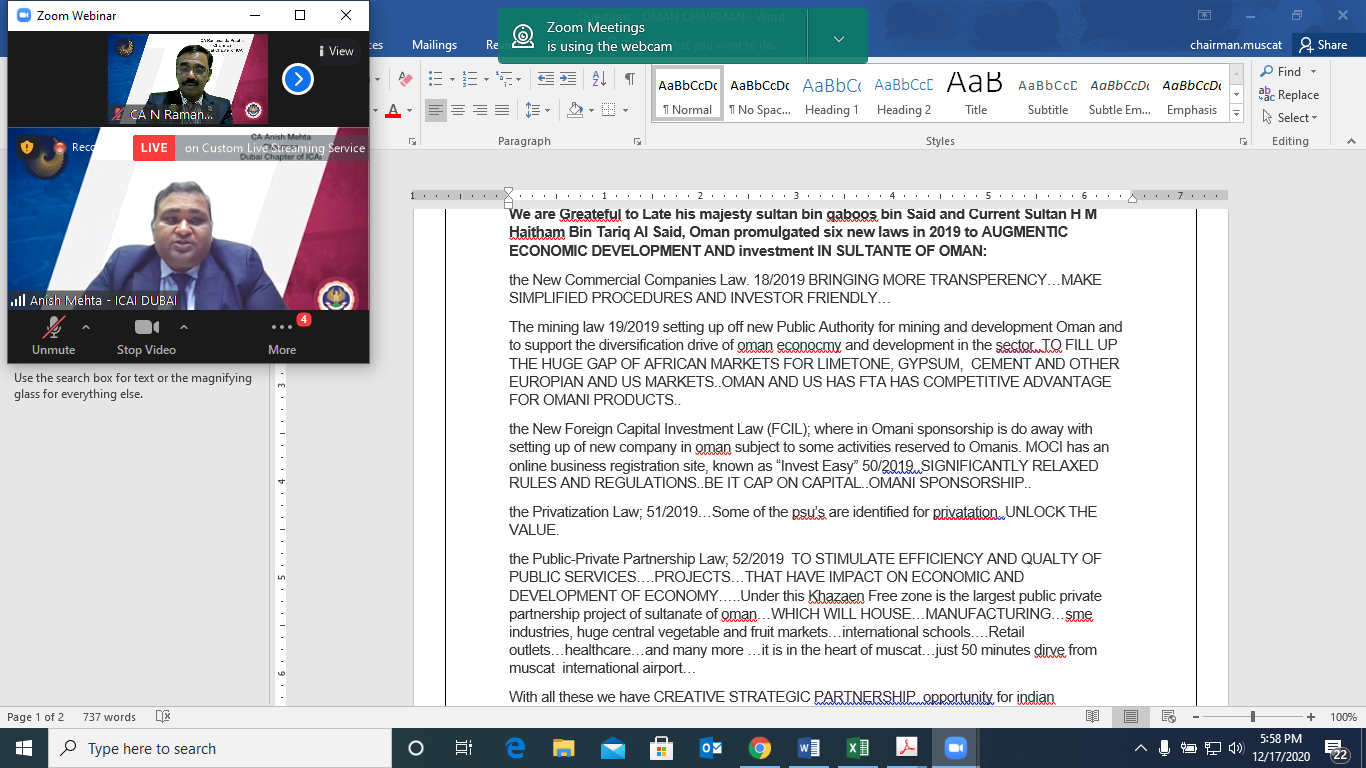
Task: Click the zoom slider in status bar
Action: 1253,717
